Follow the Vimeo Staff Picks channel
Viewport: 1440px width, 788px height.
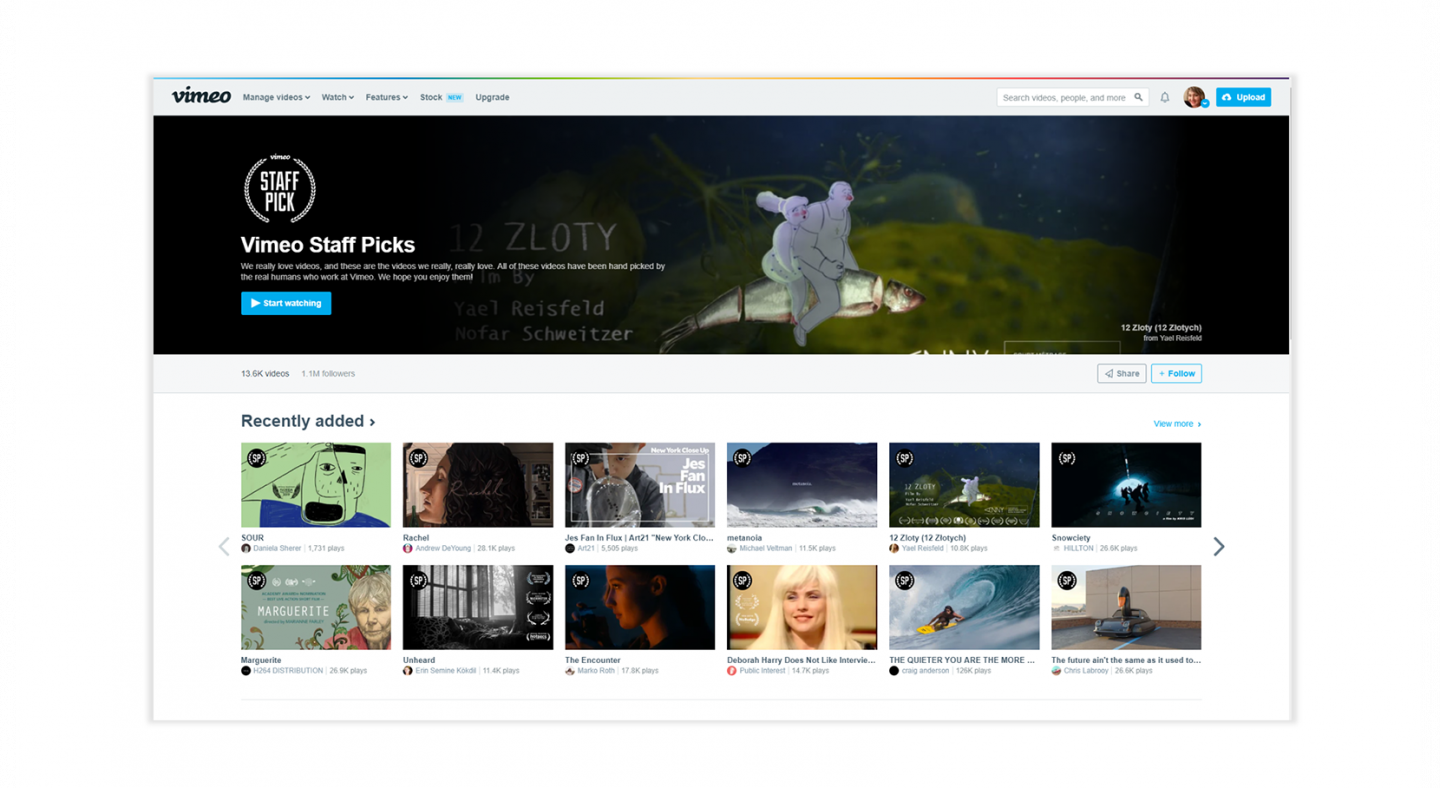pyautogui.click(x=1176, y=373)
